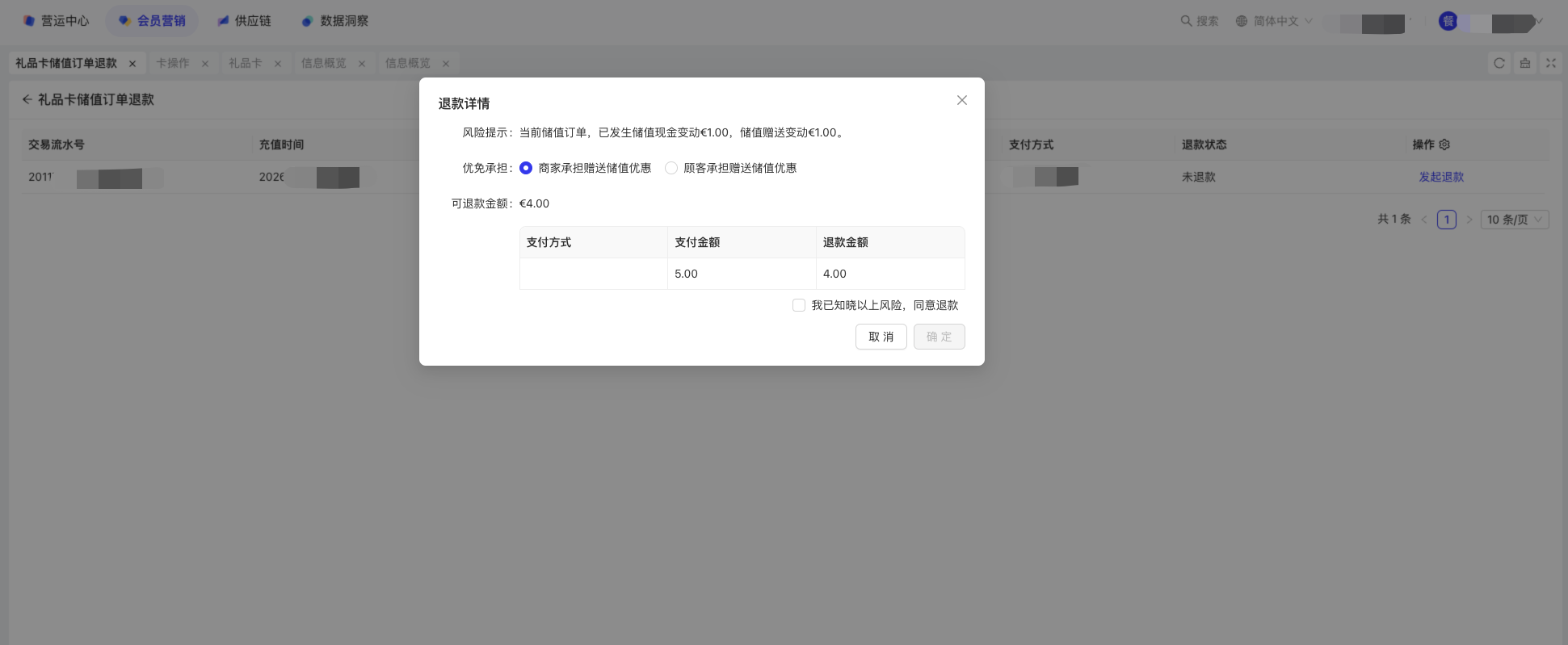Select 商家承担赠送储值优惠 radio option
This screenshot has width=1568, height=645.
click(526, 168)
